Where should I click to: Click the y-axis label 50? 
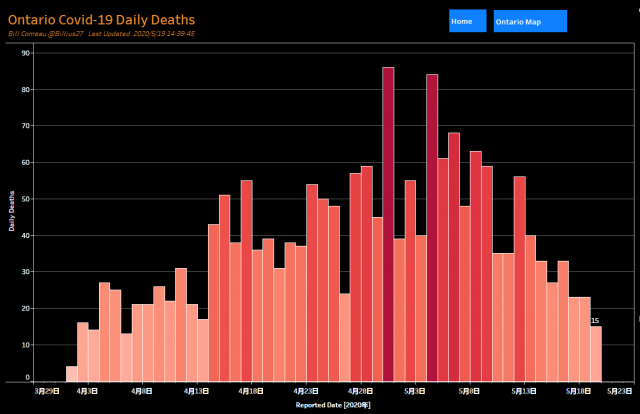coord(26,199)
